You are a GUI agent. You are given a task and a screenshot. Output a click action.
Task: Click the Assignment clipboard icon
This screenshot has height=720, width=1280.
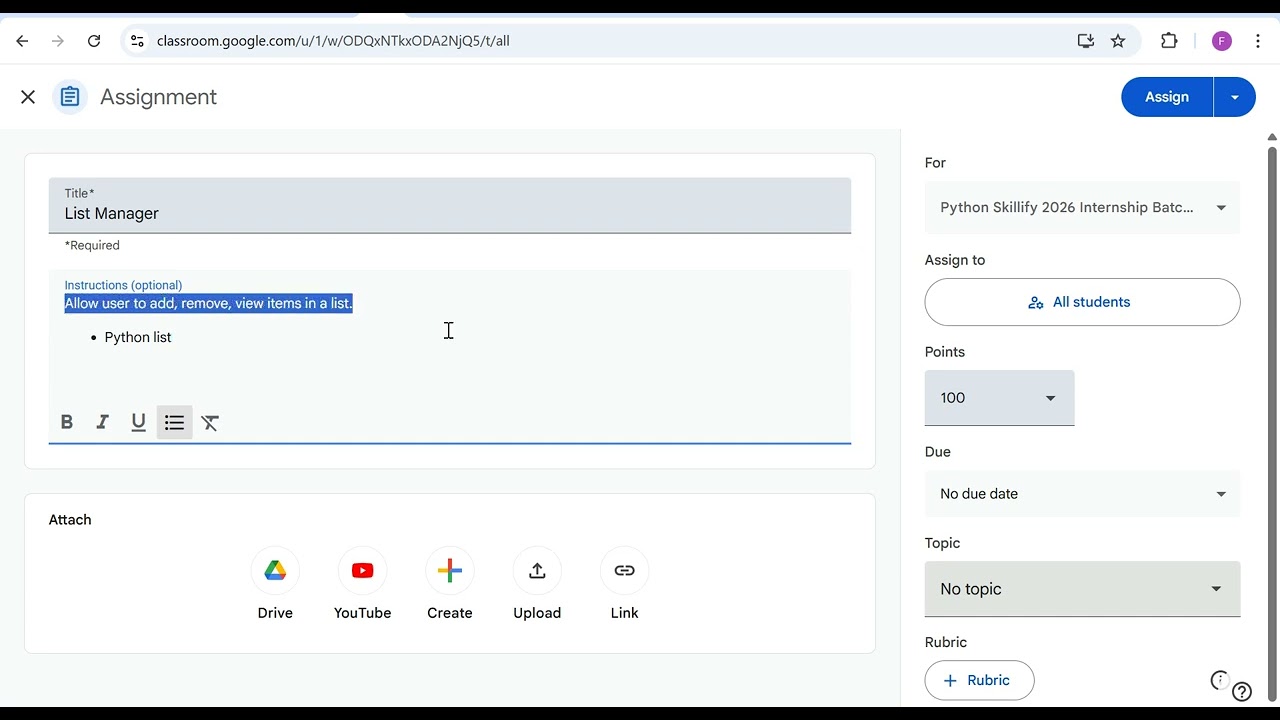click(70, 97)
